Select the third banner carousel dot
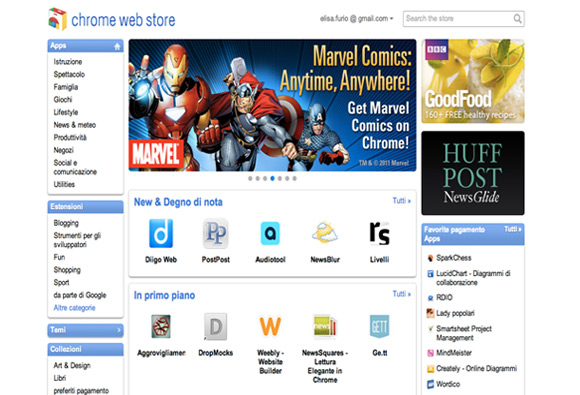The width and height of the screenshot is (580, 395). [x=265, y=179]
